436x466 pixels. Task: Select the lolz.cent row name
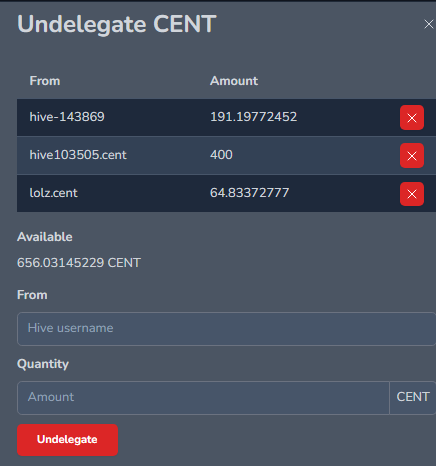pyautogui.click(x=53, y=193)
